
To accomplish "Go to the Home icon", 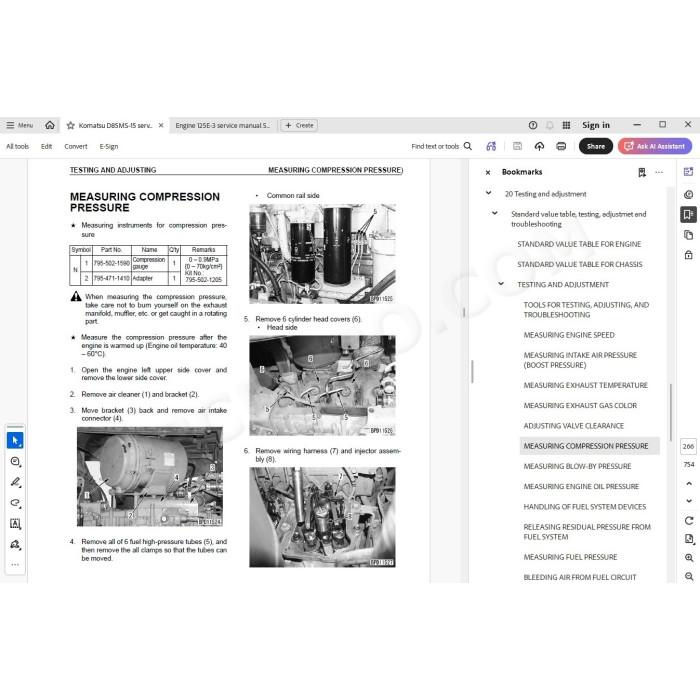I will coord(50,125).
